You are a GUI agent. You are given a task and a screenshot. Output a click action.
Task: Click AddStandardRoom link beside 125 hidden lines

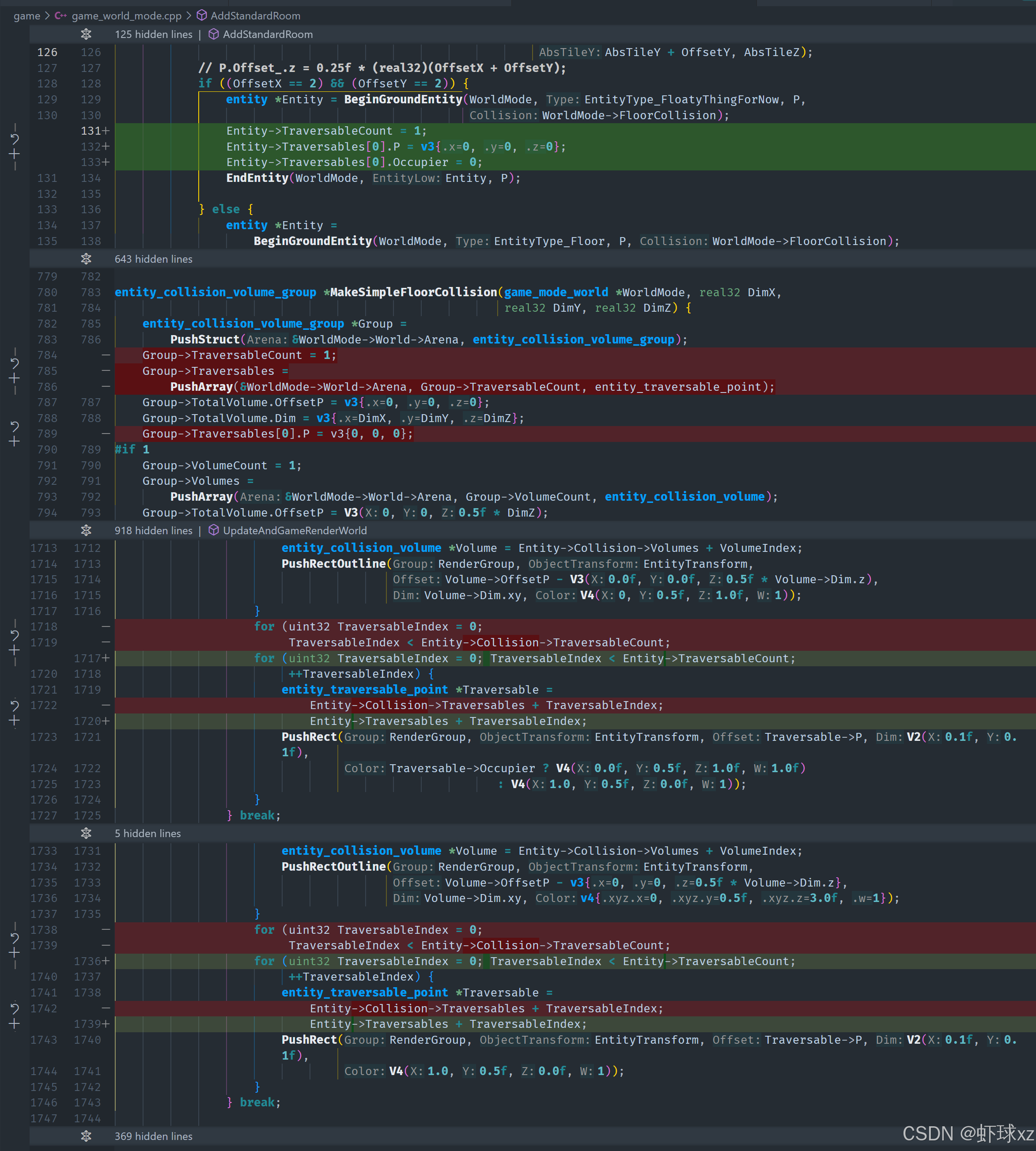coord(268,34)
